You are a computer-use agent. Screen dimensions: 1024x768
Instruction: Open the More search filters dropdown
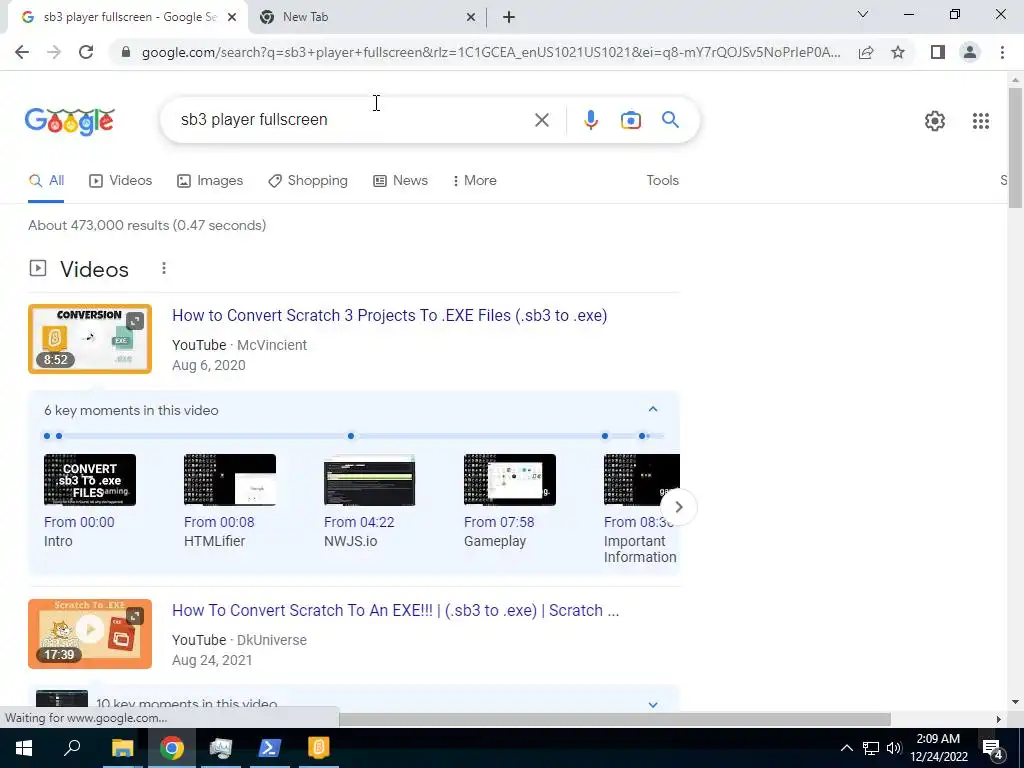pyautogui.click(x=474, y=181)
